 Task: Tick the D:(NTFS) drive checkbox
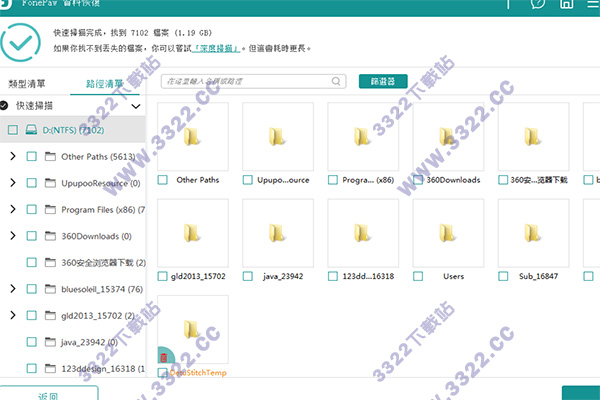pos(13,130)
